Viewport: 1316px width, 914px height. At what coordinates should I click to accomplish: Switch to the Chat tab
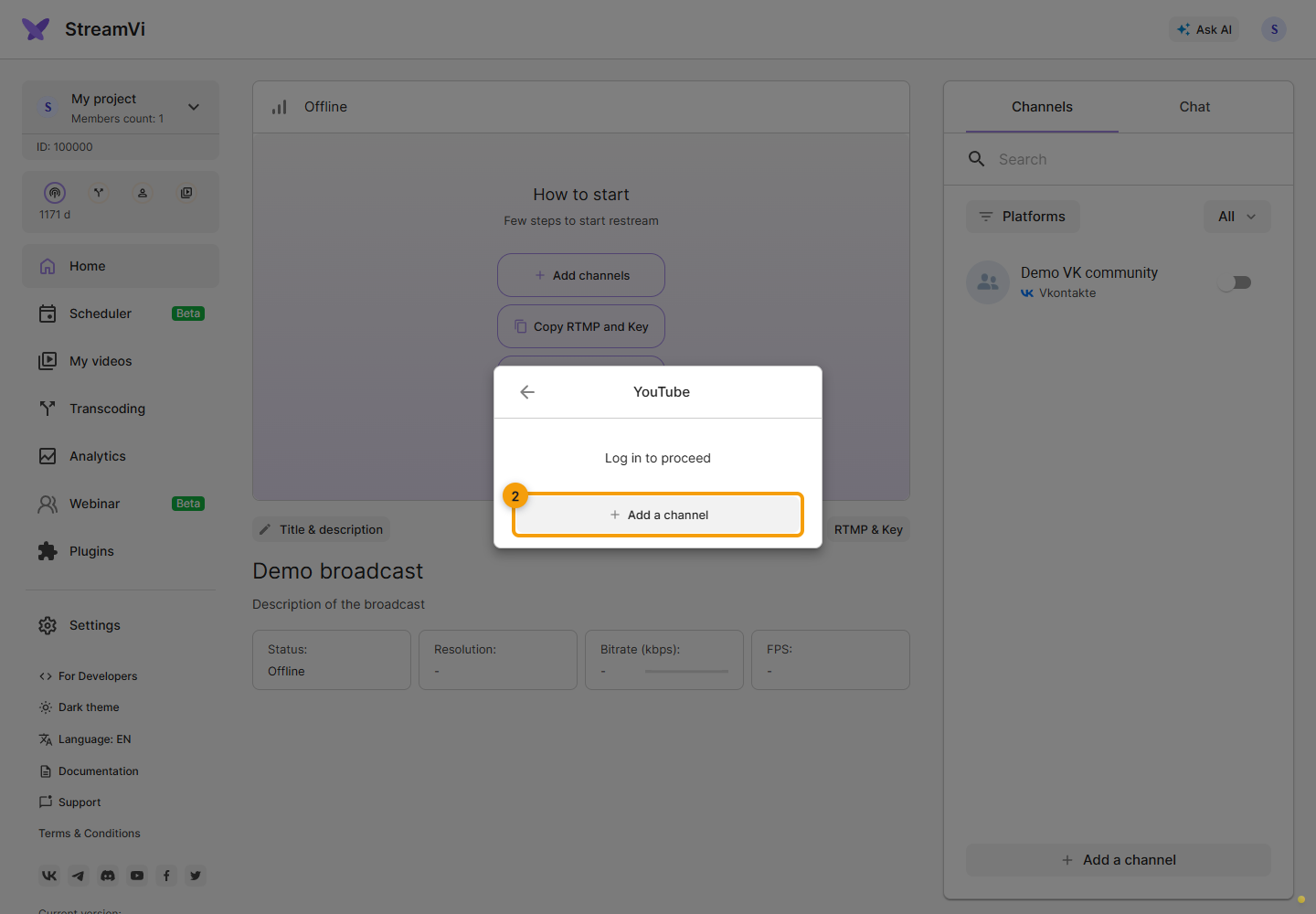pyautogui.click(x=1194, y=107)
